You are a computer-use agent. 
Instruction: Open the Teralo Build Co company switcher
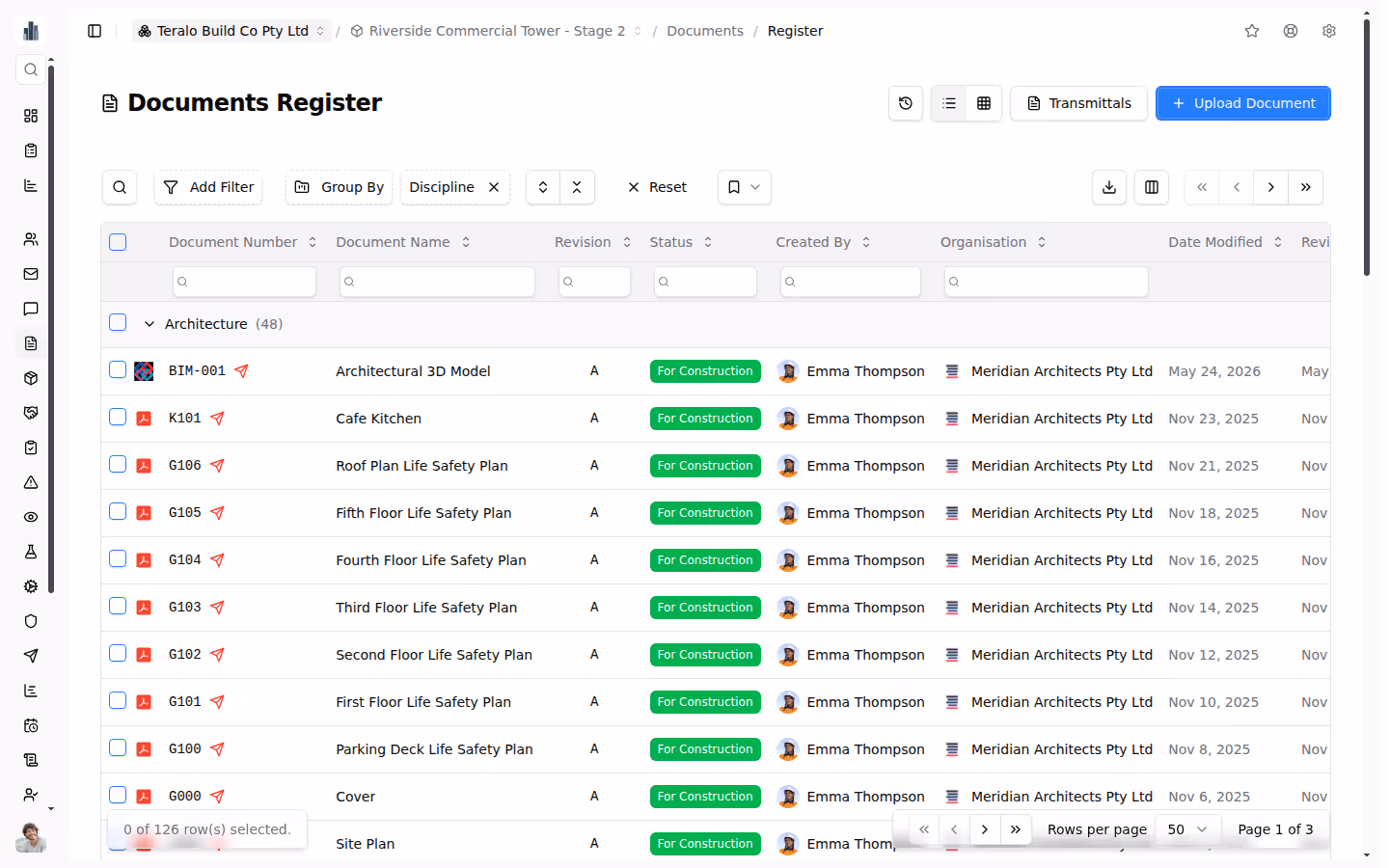click(x=231, y=31)
